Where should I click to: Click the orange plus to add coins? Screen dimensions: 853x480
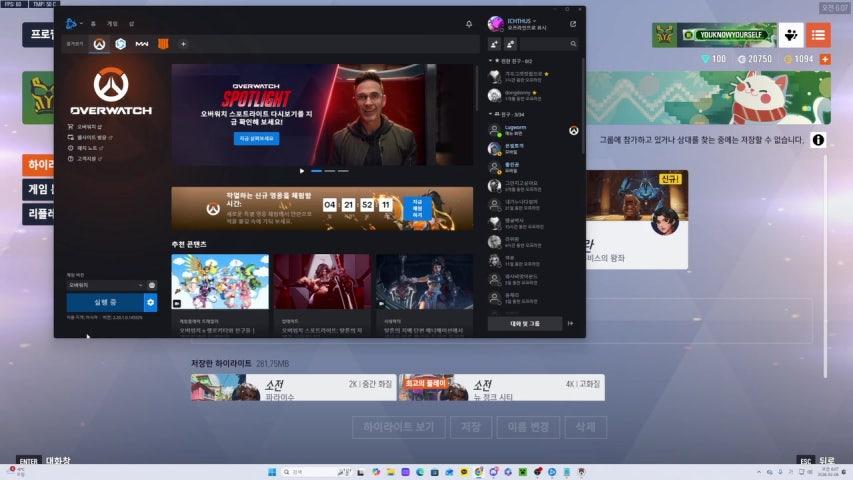click(825, 59)
